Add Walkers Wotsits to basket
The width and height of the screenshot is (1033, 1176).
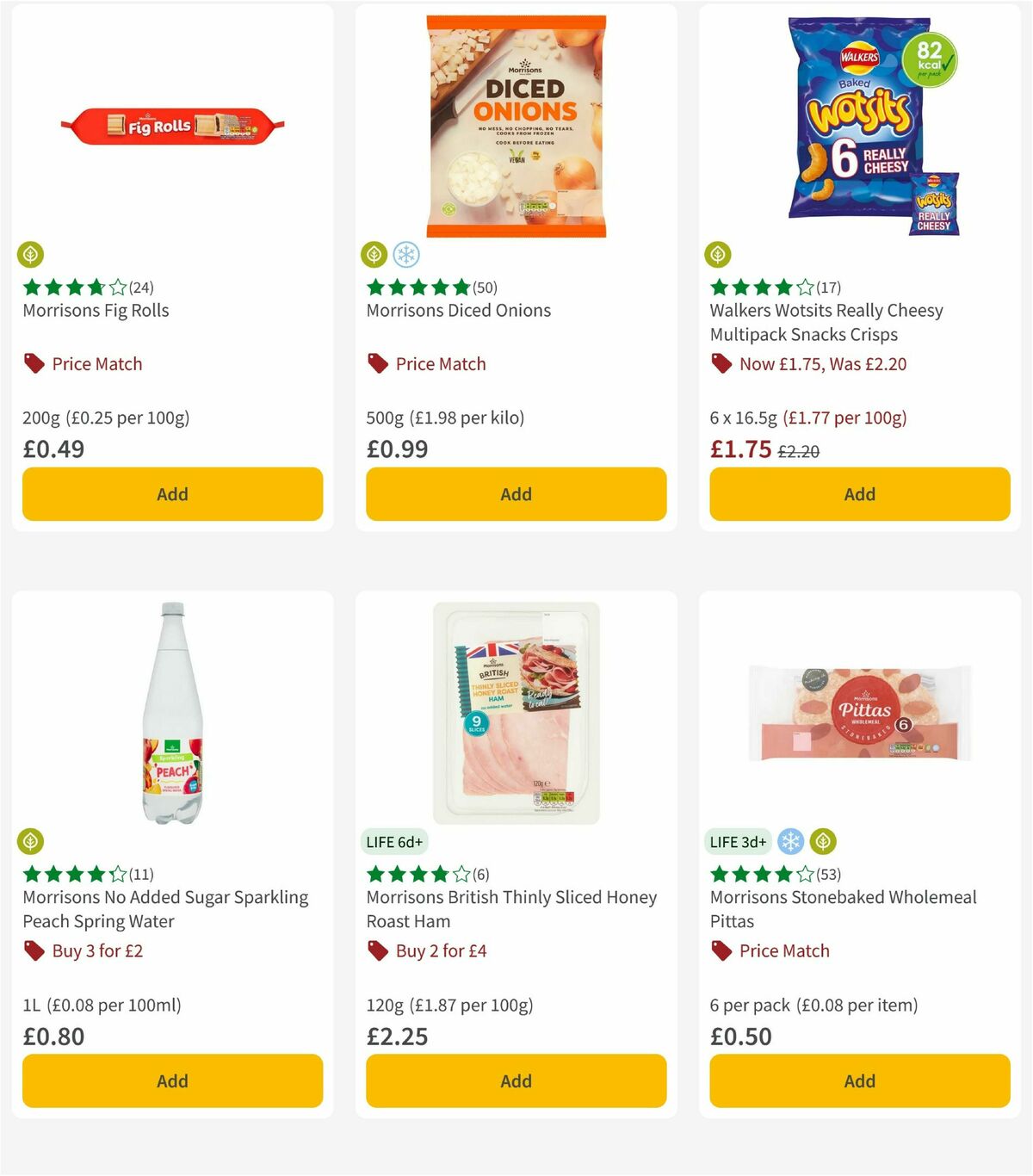click(859, 494)
